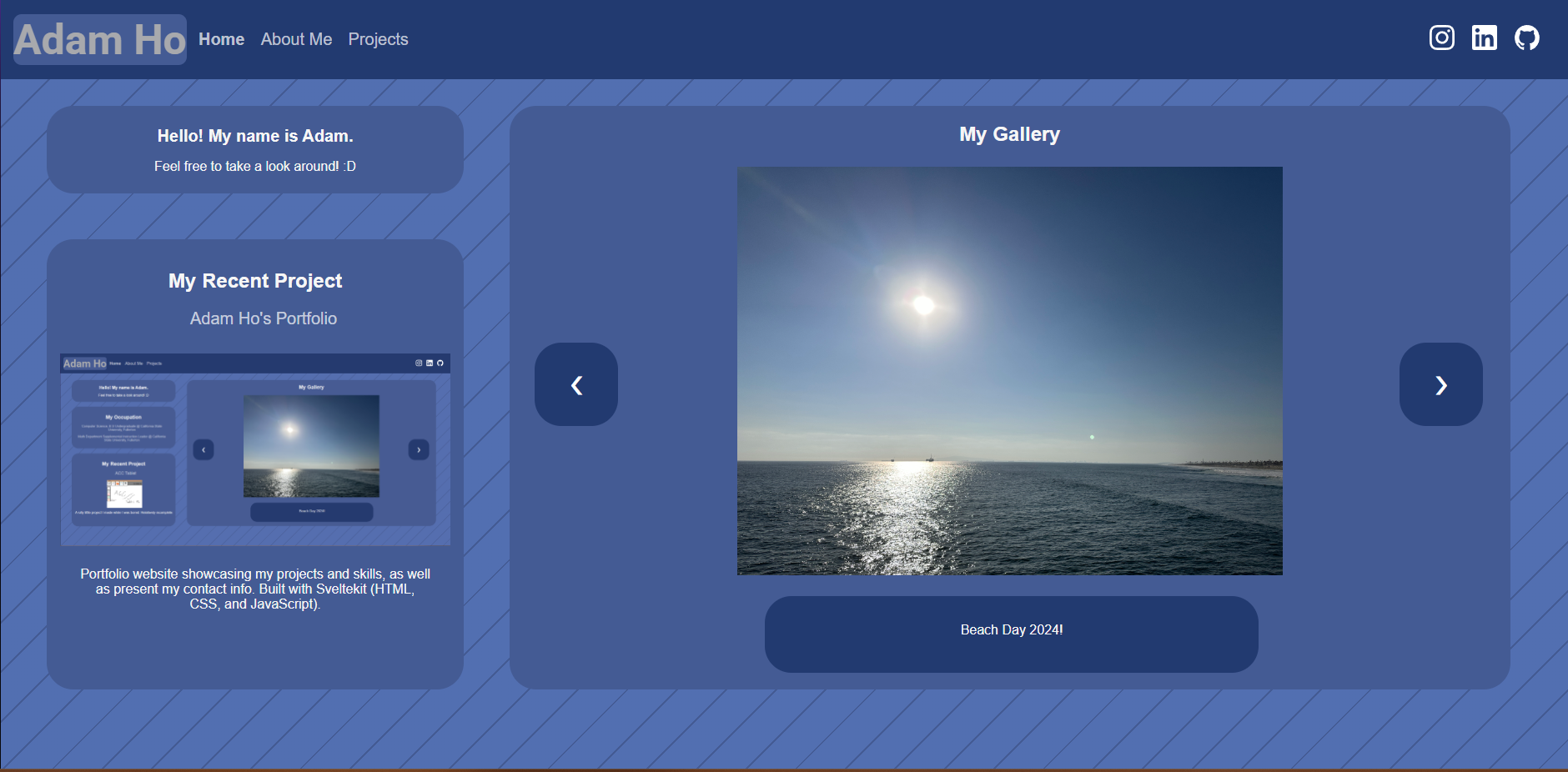Open the LinkedIn profile icon
This screenshot has width=1568, height=772.
(1484, 38)
